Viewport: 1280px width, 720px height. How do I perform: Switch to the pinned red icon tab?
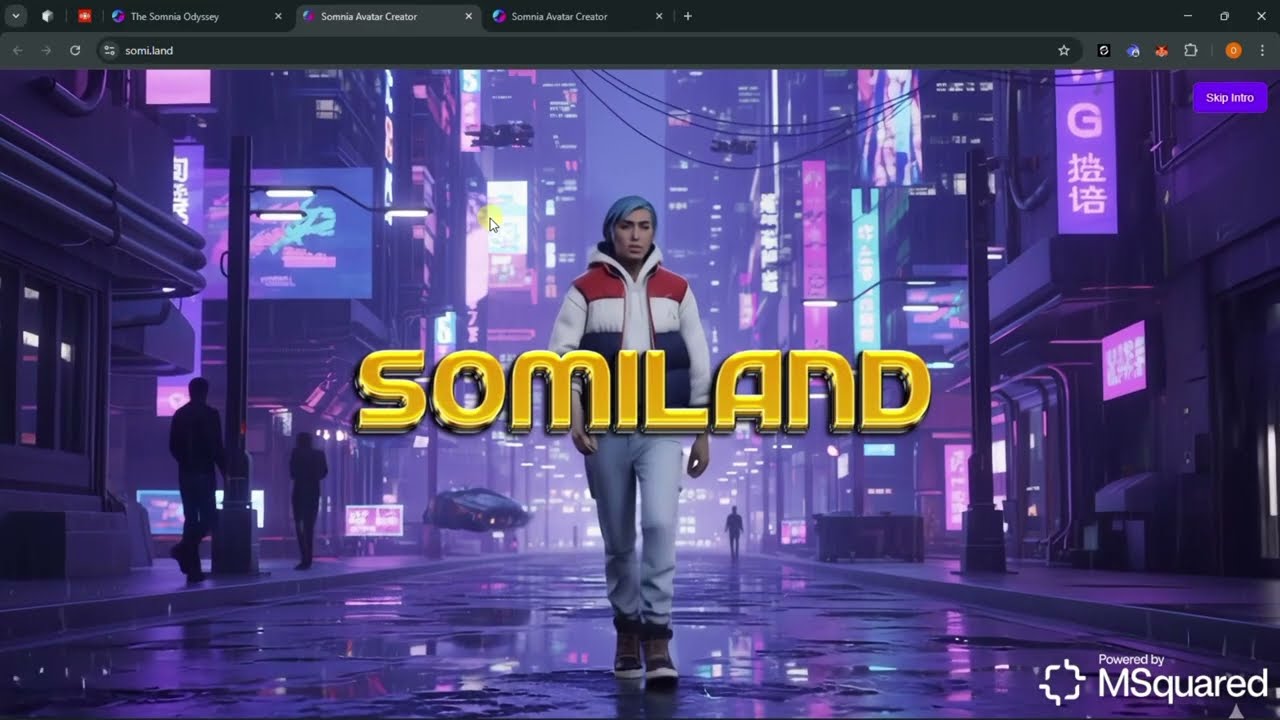point(84,16)
